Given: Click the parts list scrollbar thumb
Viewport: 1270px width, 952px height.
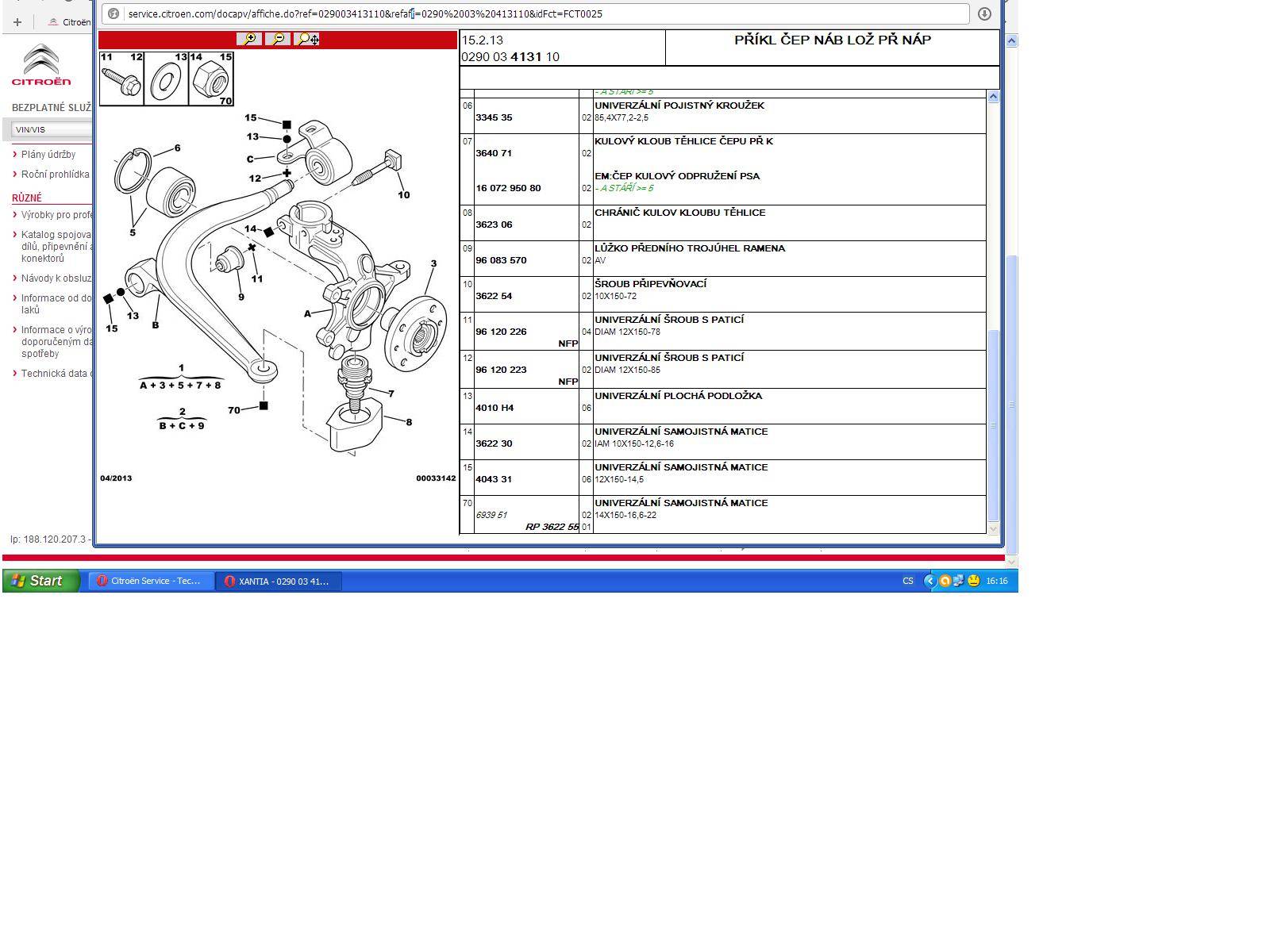Looking at the screenshot, I should tap(993, 424).
